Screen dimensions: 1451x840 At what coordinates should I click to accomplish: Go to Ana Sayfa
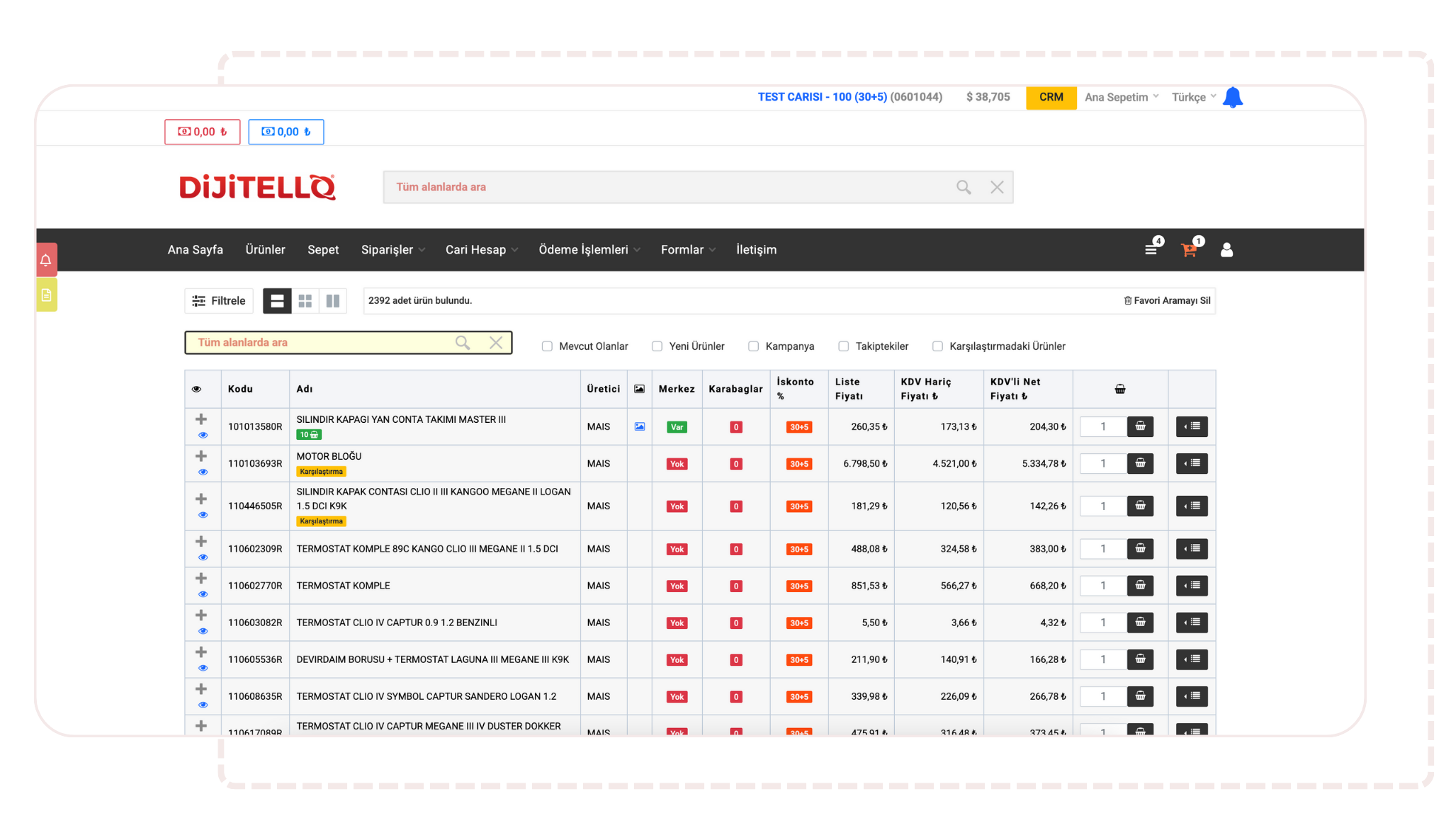[x=196, y=249]
